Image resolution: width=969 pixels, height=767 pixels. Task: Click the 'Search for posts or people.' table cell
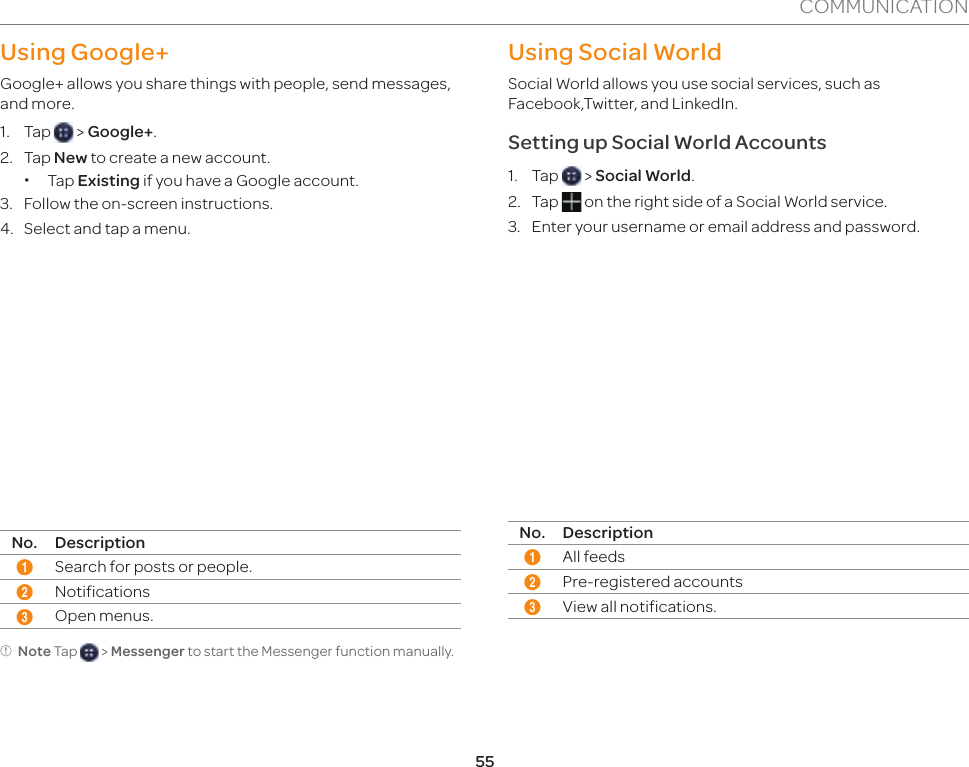pos(153,567)
